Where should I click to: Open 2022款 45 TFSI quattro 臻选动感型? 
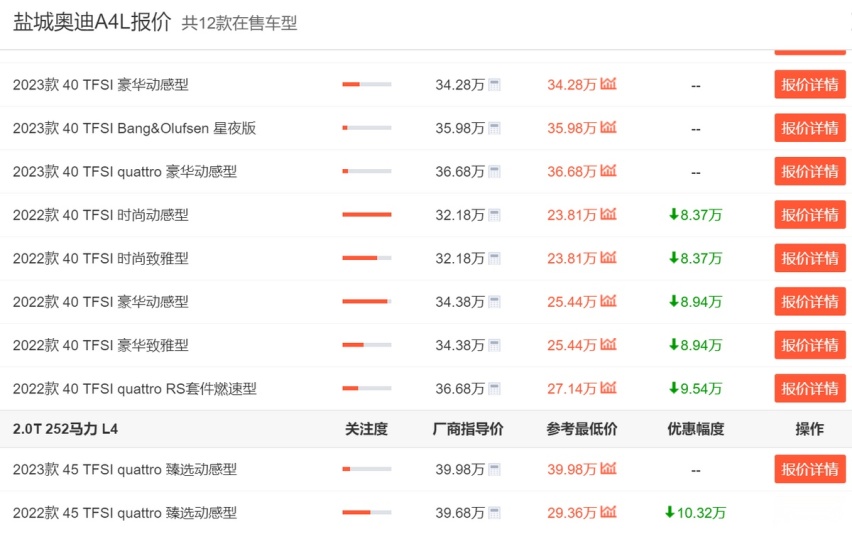click(125, 512)
